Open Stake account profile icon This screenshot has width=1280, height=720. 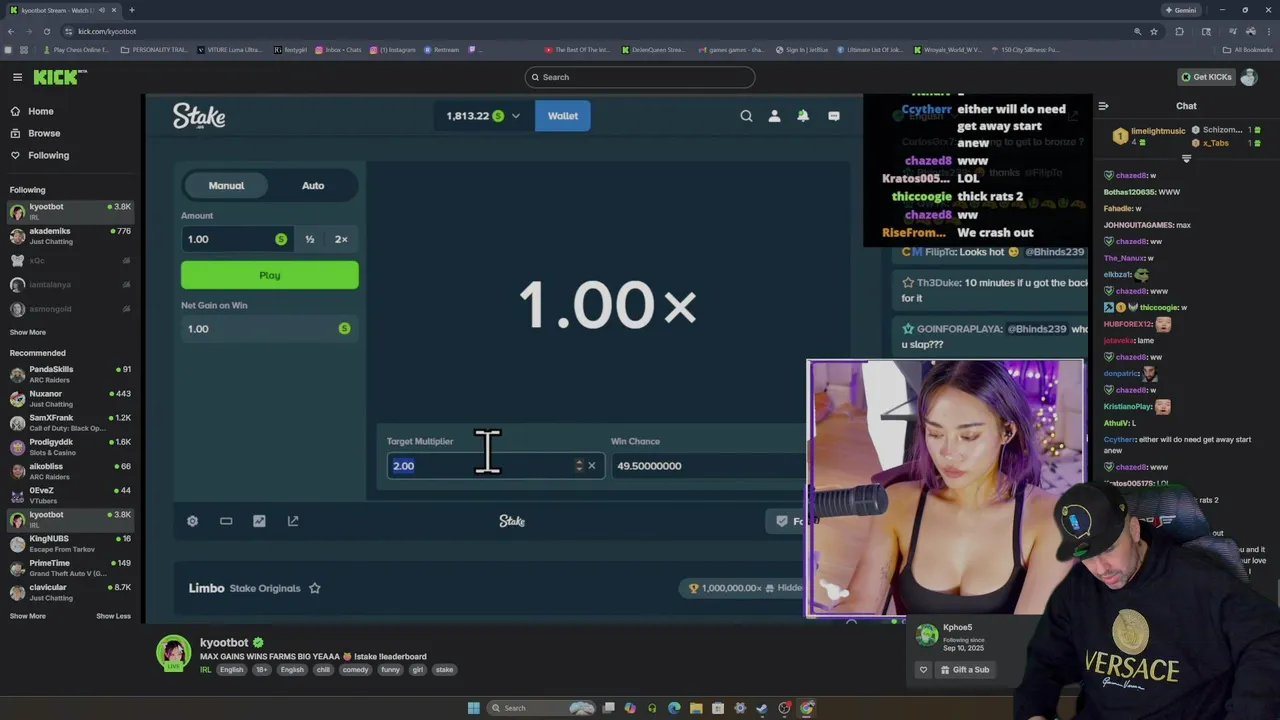pos(774,116)
